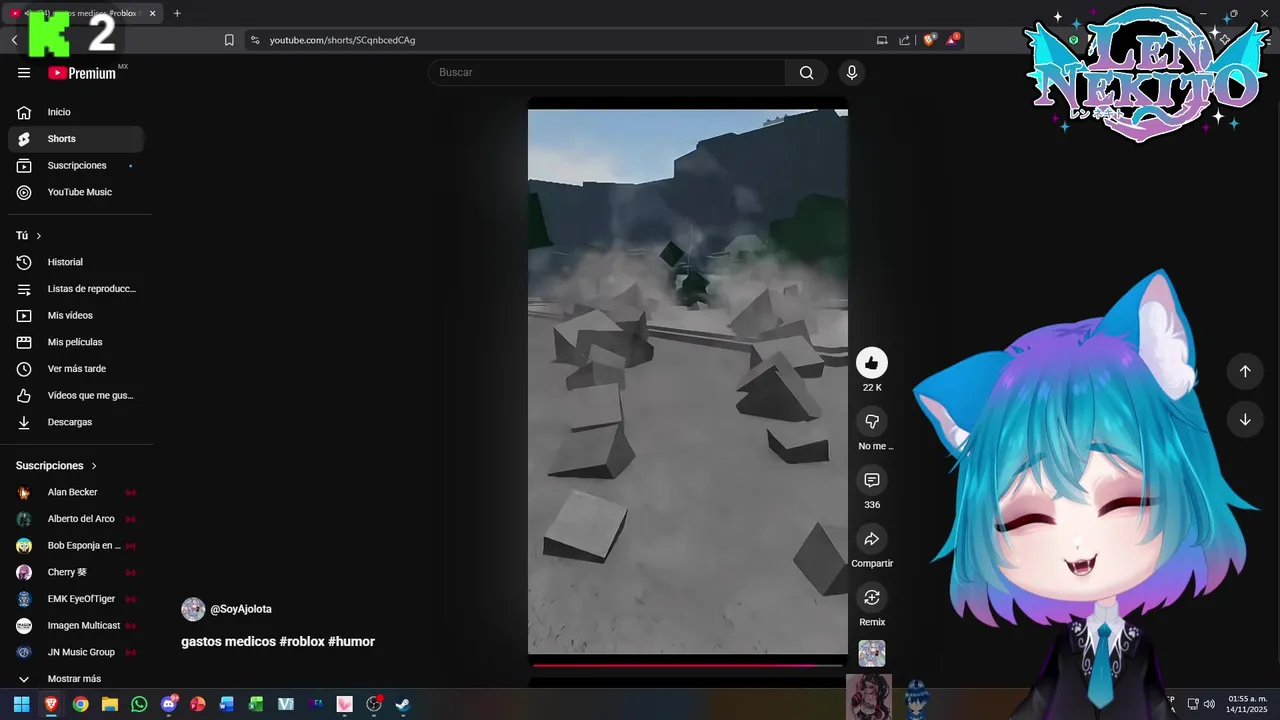Screen dimensions: 1280x720
Task: Expand the Tú section chevron
Action: [x=39, y=236]
